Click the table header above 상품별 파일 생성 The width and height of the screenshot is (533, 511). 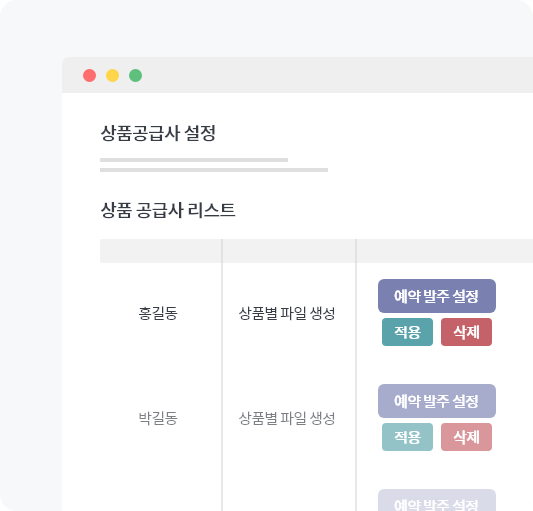coord(289,251)
